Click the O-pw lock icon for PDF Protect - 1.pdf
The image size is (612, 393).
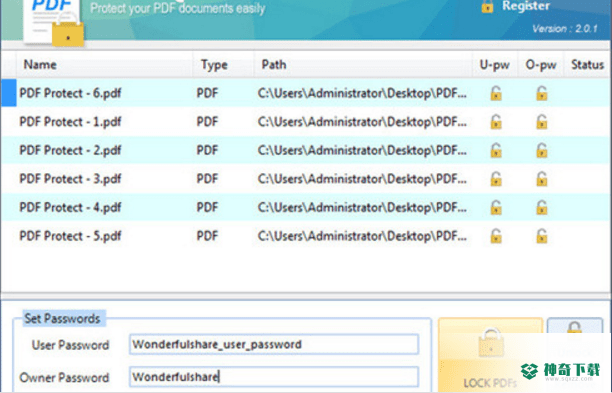pyautogui.click(x=542, y=122)
